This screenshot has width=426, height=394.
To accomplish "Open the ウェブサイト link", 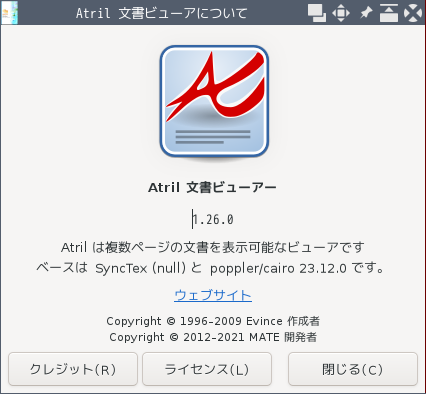I will pyautogui.click(x=213, y=295).
